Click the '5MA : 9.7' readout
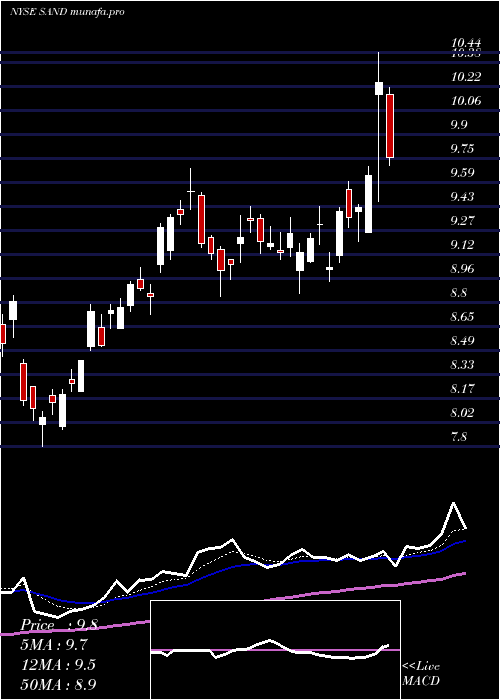Viewport: 500px width, 700px height. [x=54, y=645]
